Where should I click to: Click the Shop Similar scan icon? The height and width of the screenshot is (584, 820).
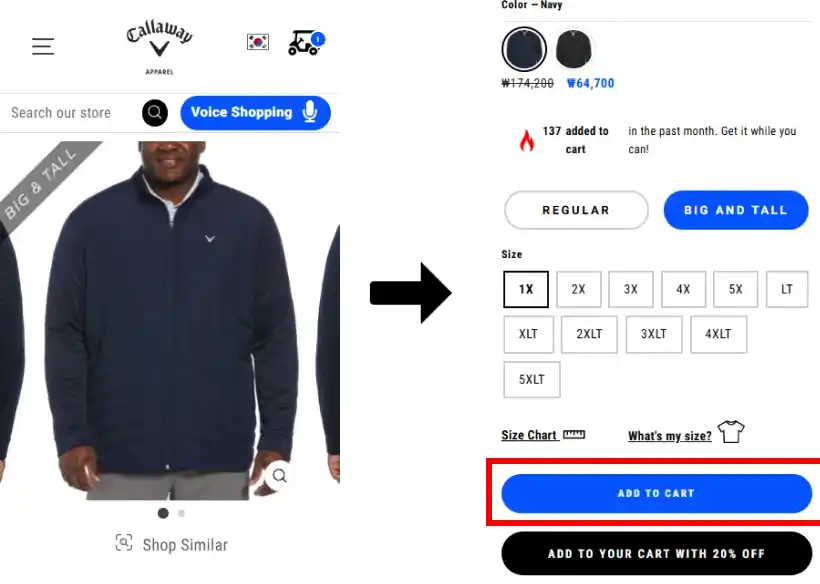tap(124, 543)
